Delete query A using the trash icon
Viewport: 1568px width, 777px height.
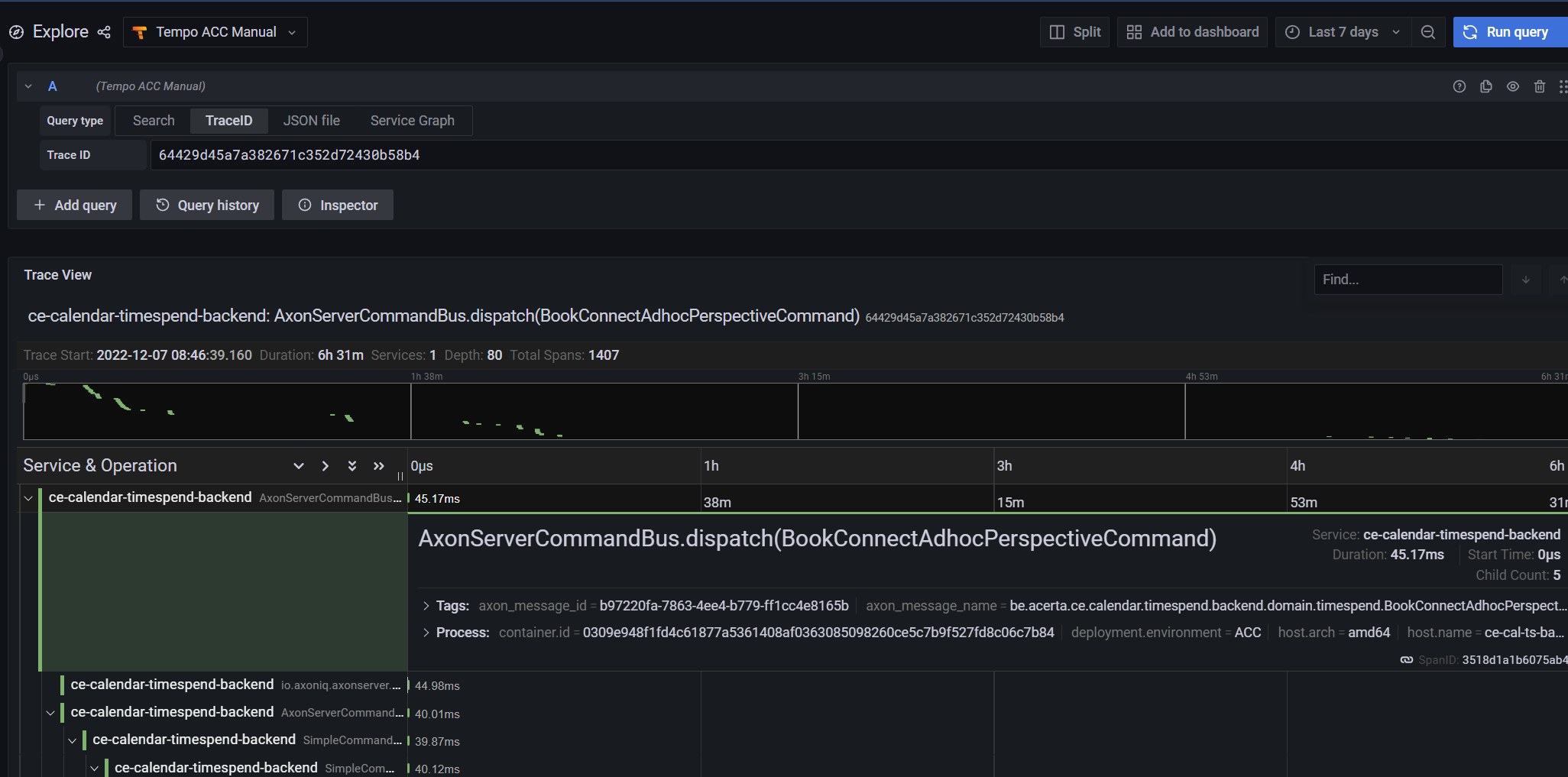coord(1539,86)
